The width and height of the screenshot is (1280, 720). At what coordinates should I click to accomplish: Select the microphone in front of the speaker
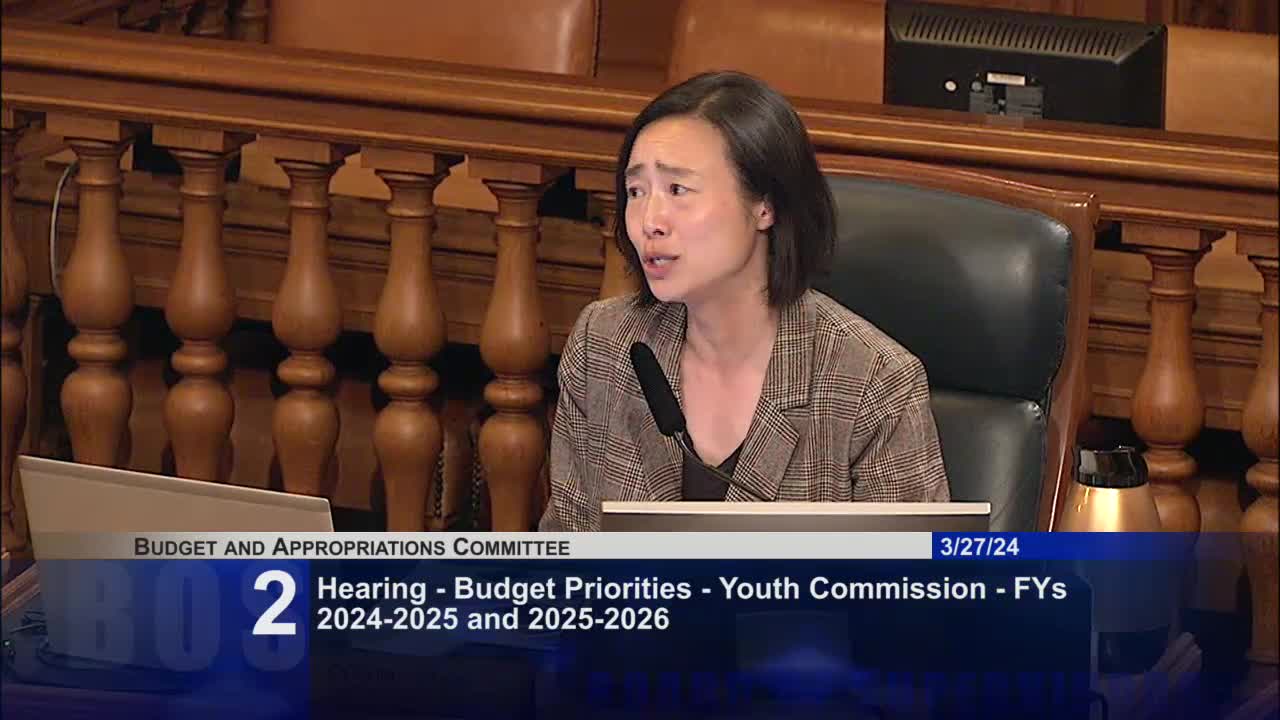[655, 390]
